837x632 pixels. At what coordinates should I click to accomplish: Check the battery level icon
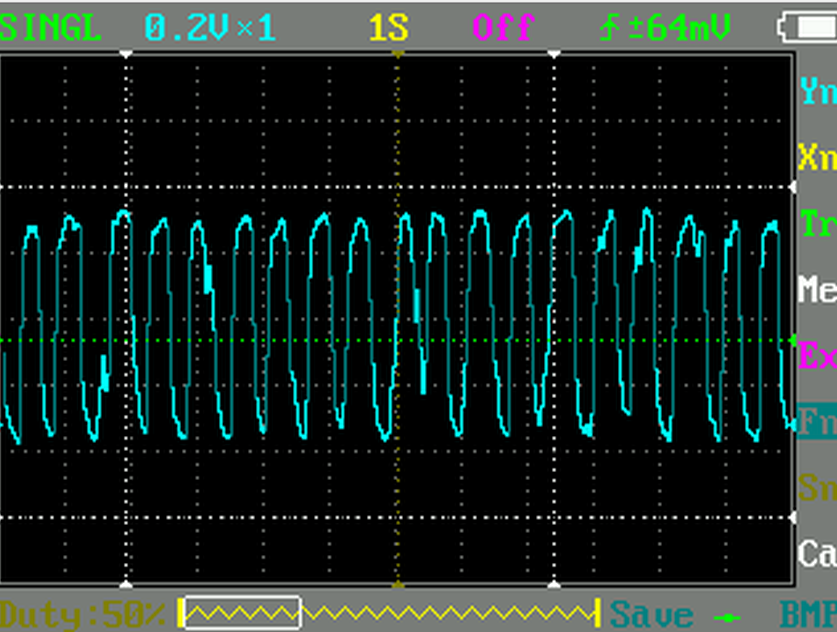807,27
